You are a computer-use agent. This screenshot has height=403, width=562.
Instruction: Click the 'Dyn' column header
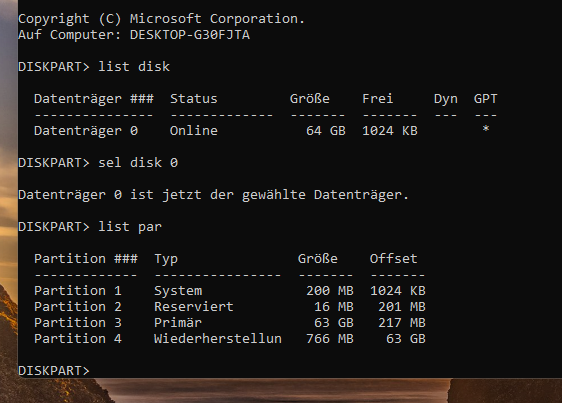pos(446,99)
